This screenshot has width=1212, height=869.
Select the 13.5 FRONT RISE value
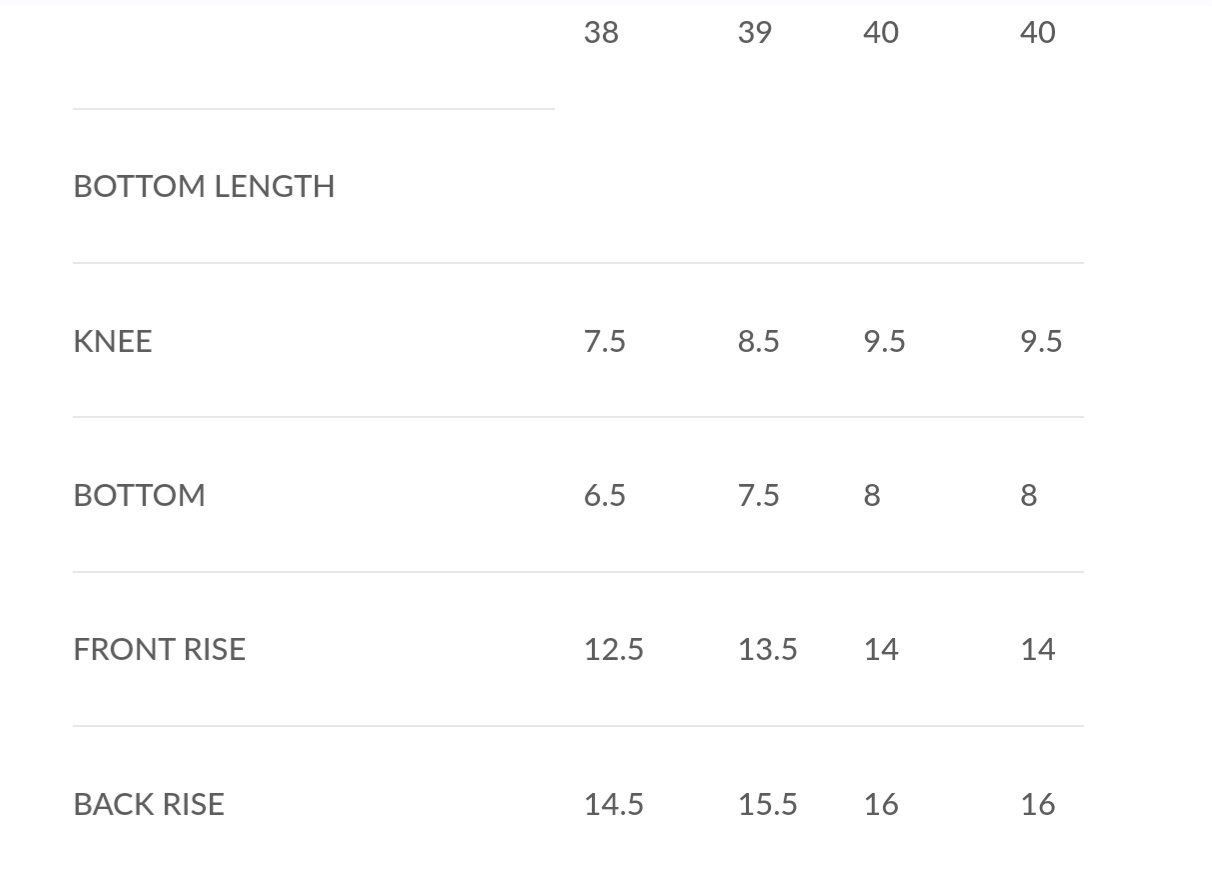tap(768, 649)
